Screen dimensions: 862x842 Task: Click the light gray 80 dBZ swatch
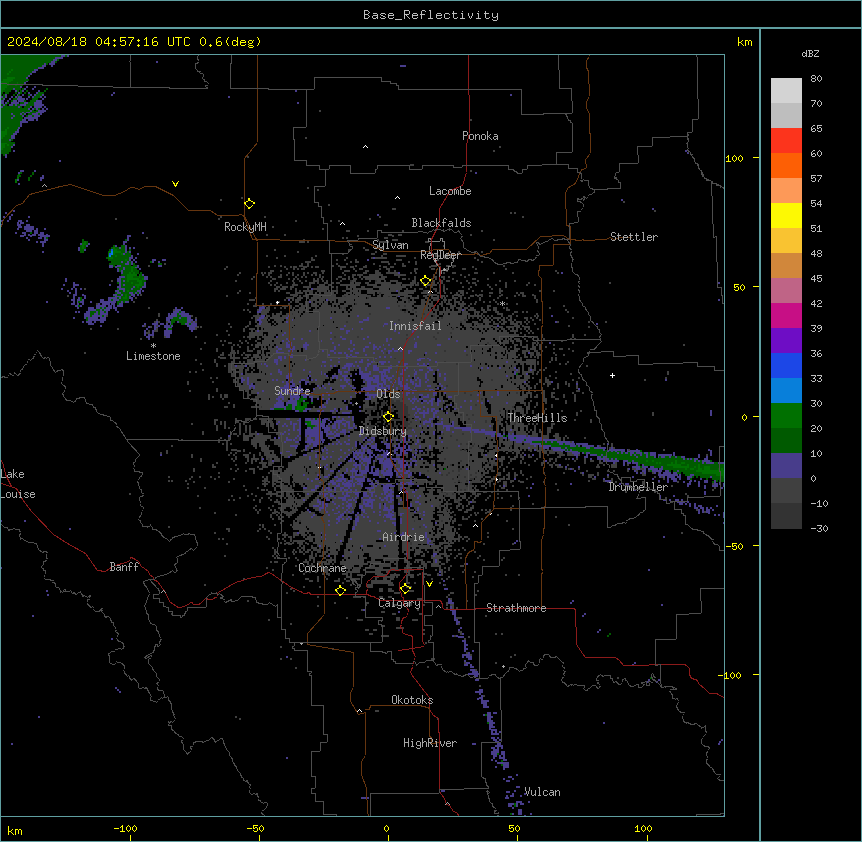click(786, 91)
